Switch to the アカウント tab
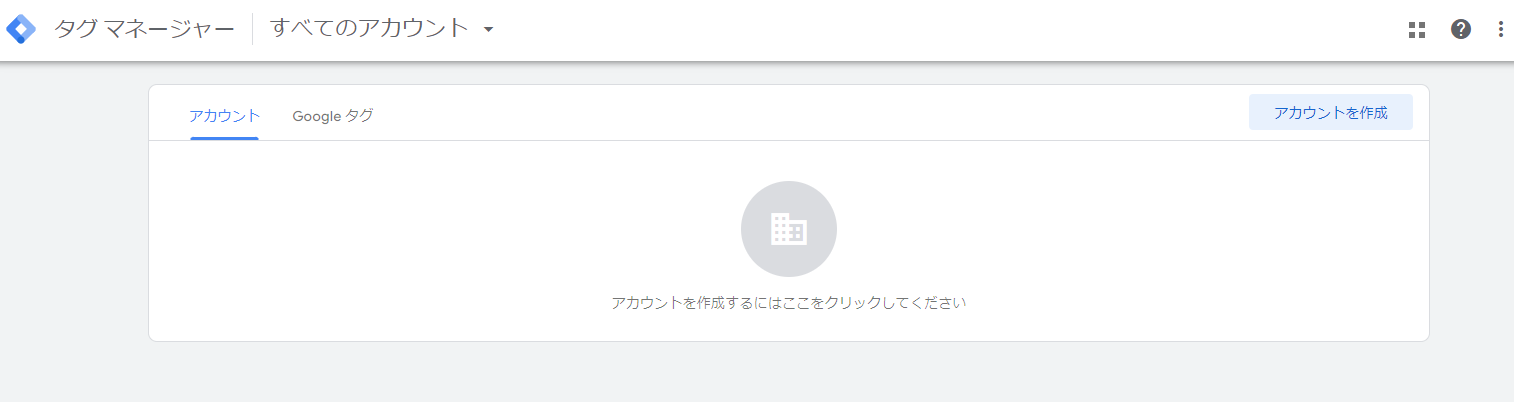This screenshot has height=402, width=1514. (x=225, y=115)
